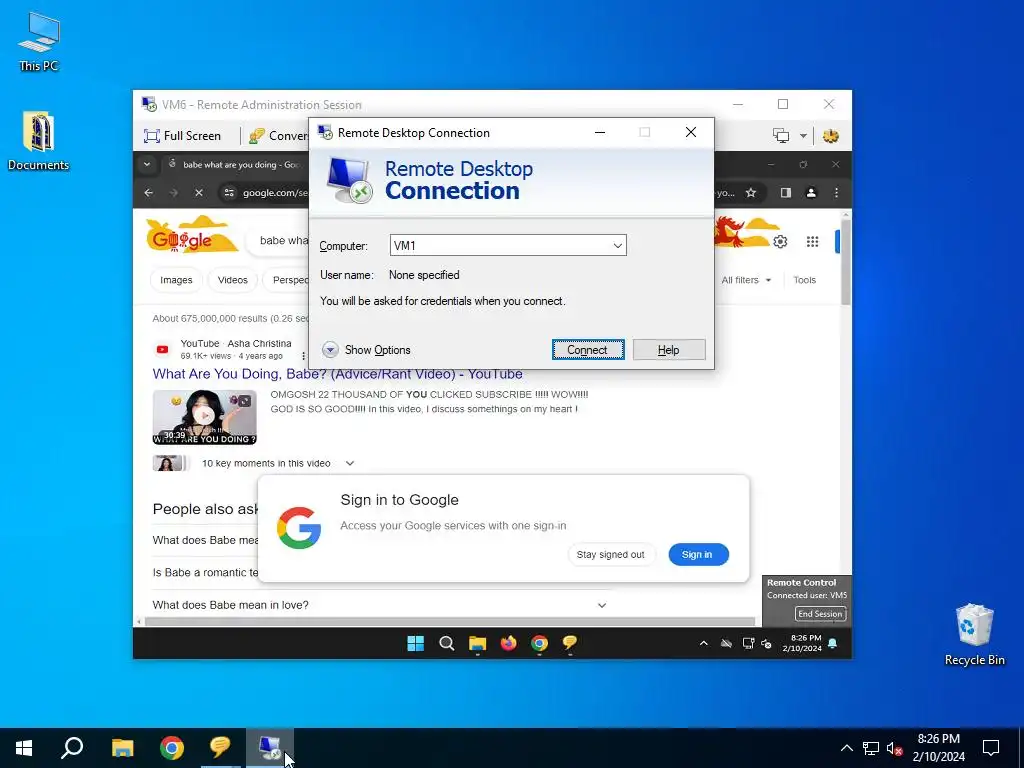Image resolution: width=1024 pixels, height=768 pixels.
Task: Click End Session in Remote Control panel
Action: pyautogui.click(x=820, y=614)
